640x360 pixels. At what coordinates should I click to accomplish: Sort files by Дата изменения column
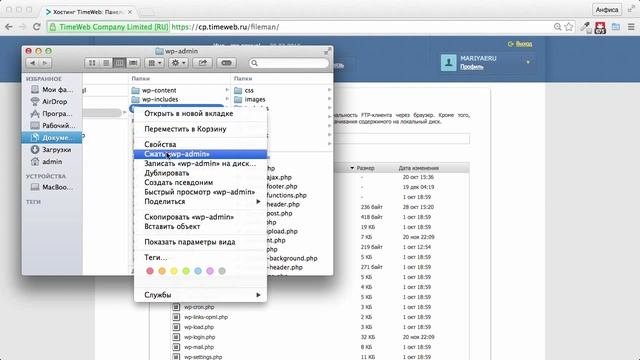coord(418,168)
